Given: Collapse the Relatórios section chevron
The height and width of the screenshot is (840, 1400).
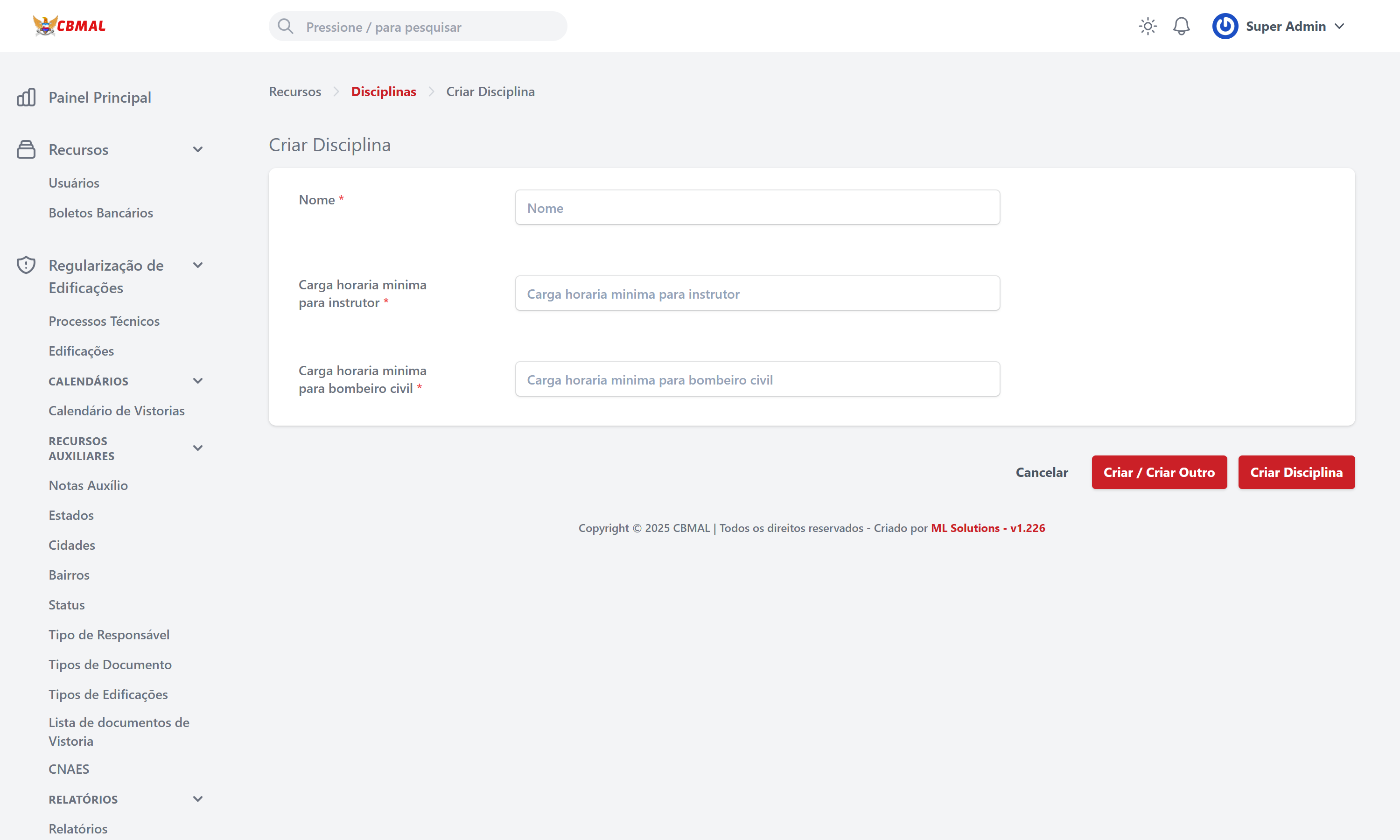Looking at the screenshot, I should coord(197,799).
